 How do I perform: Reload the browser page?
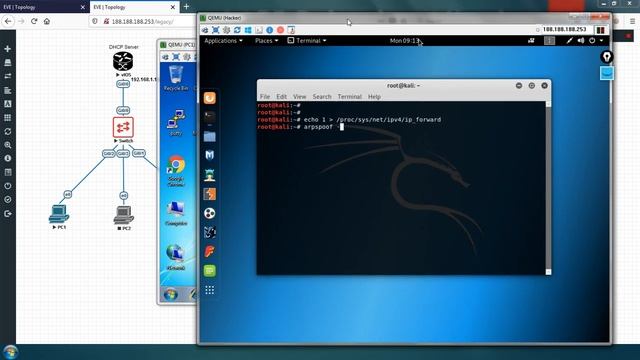pyautogui.click(x=34, y=21)
